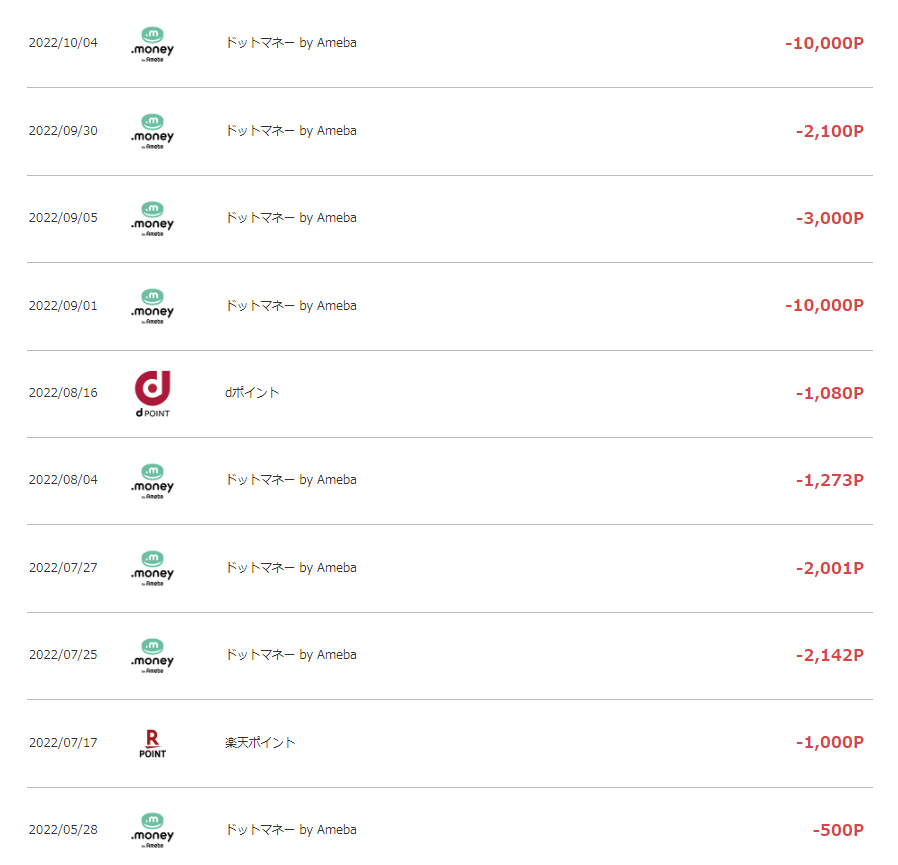Open the ドットマネー entry from 2022/10/04
Image resolution: width=898 pixels, height=865 pixels.
coord(290,43)
